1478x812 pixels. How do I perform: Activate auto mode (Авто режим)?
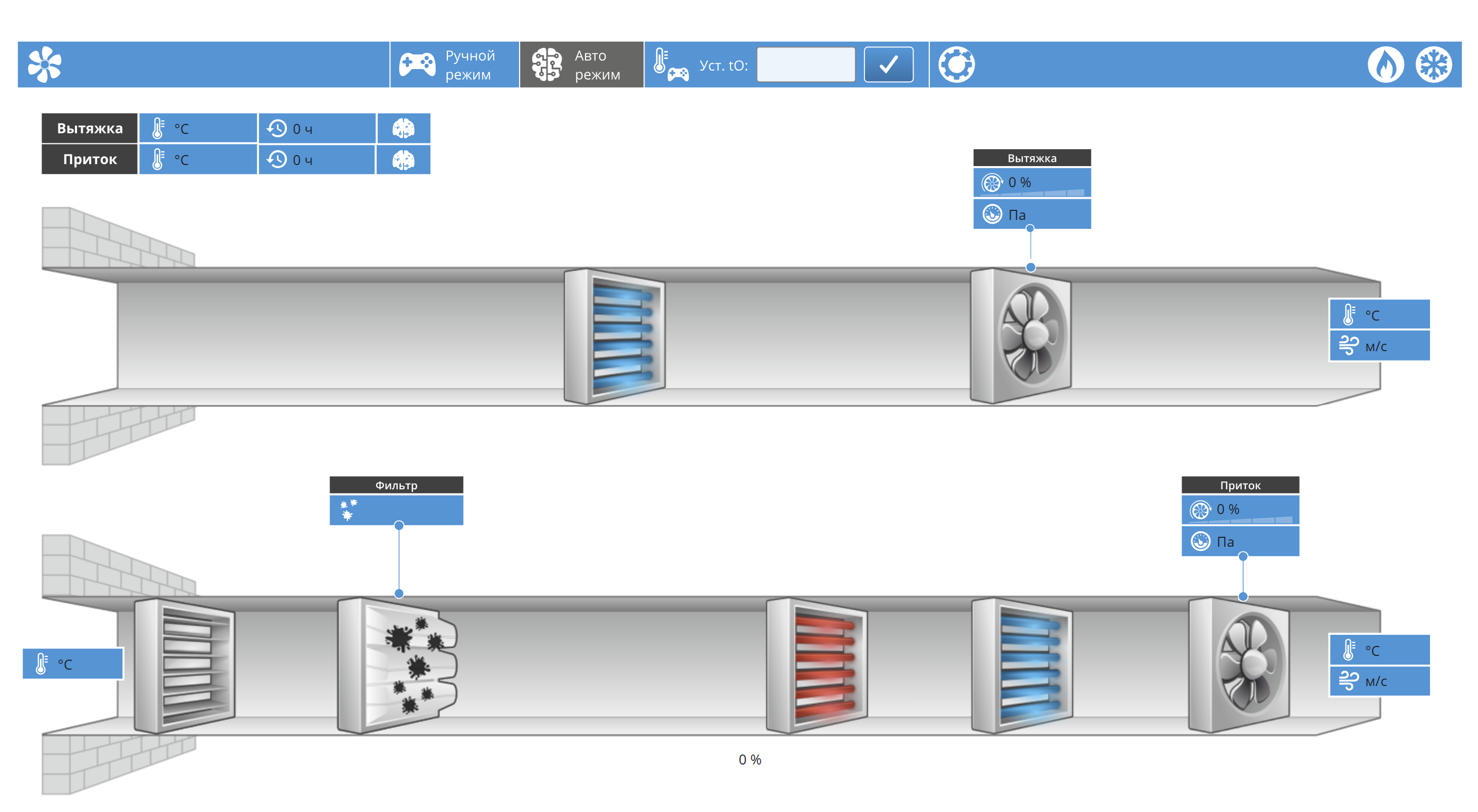(x=582, y=65)
